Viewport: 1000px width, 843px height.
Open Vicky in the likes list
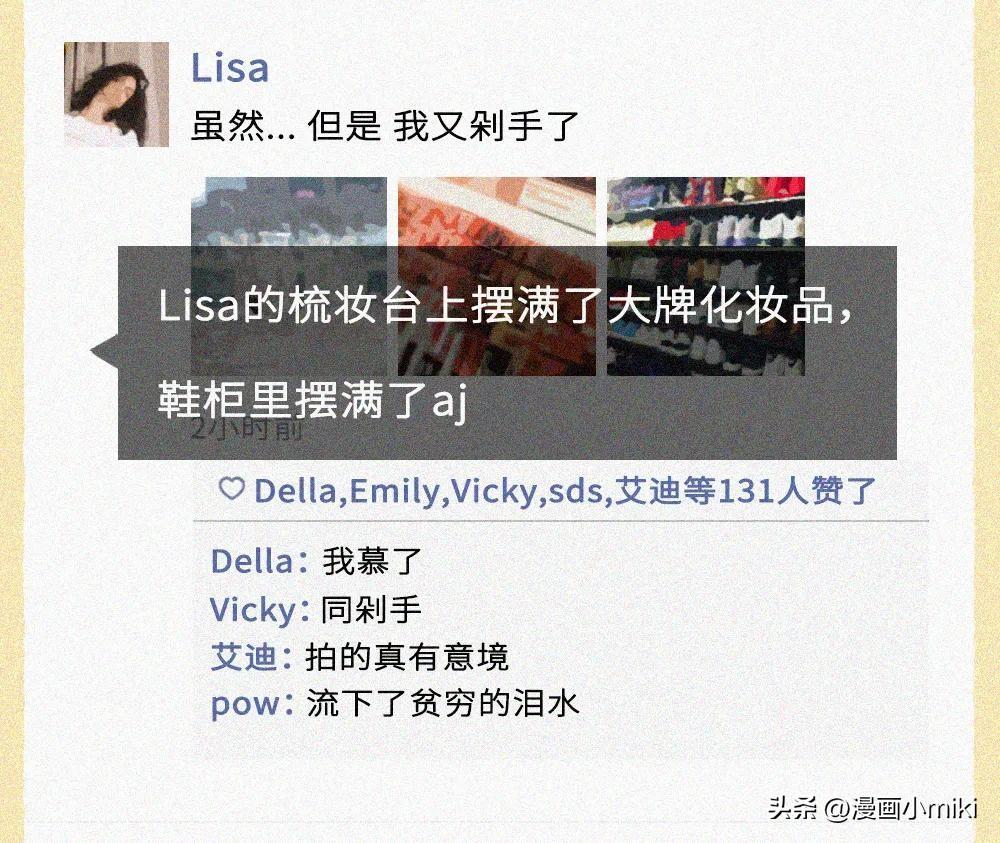point(495,491)
